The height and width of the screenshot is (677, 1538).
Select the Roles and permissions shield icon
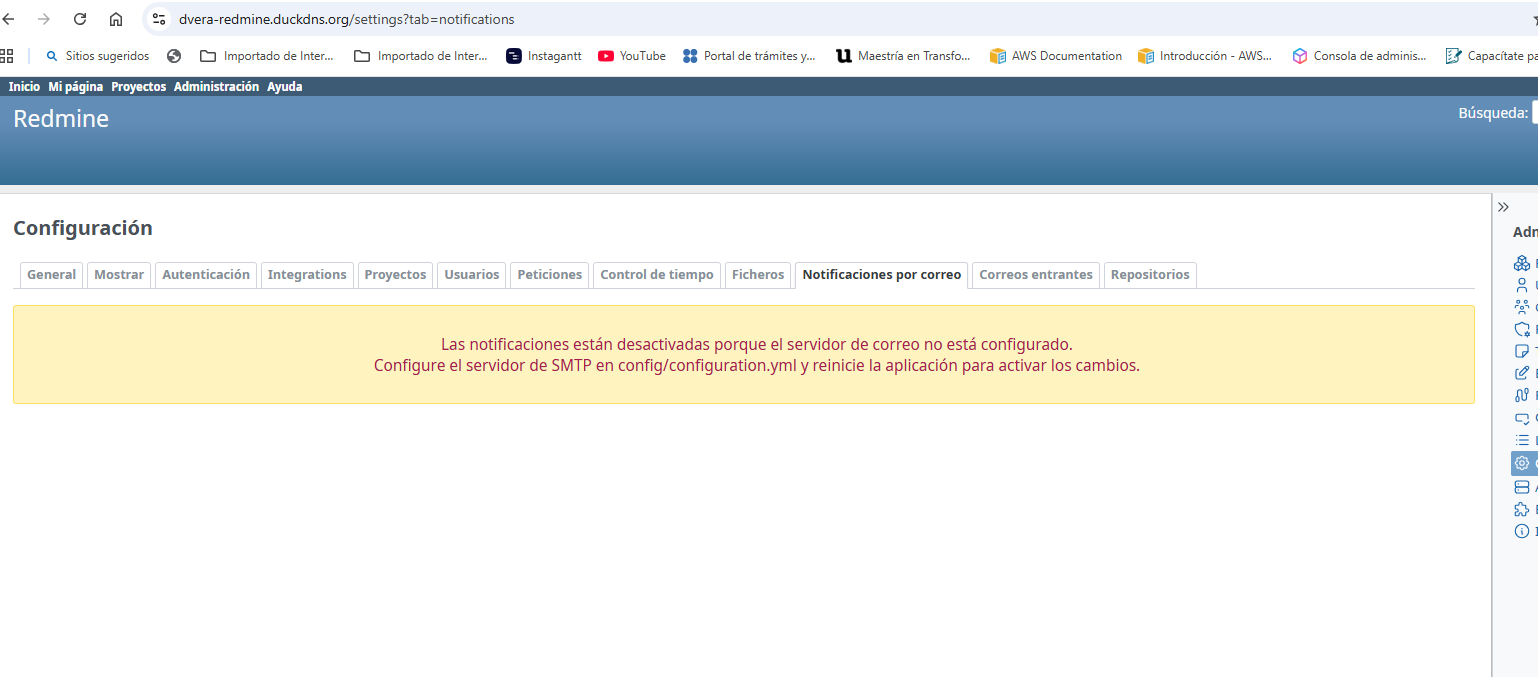pos(1521,330)
